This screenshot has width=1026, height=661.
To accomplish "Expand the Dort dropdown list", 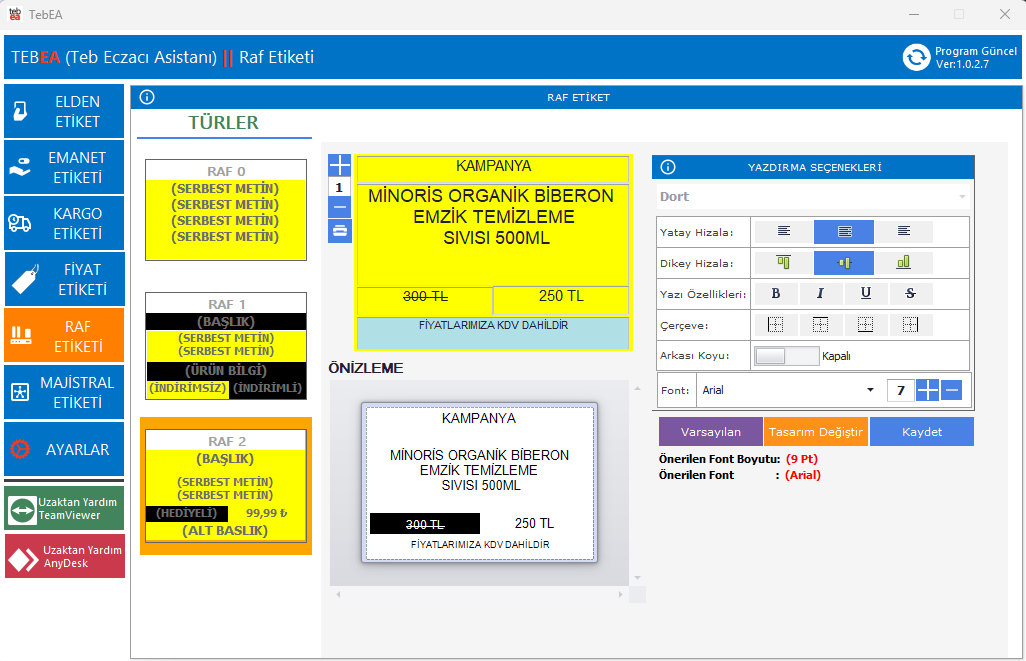I will [x=962, y=197].
